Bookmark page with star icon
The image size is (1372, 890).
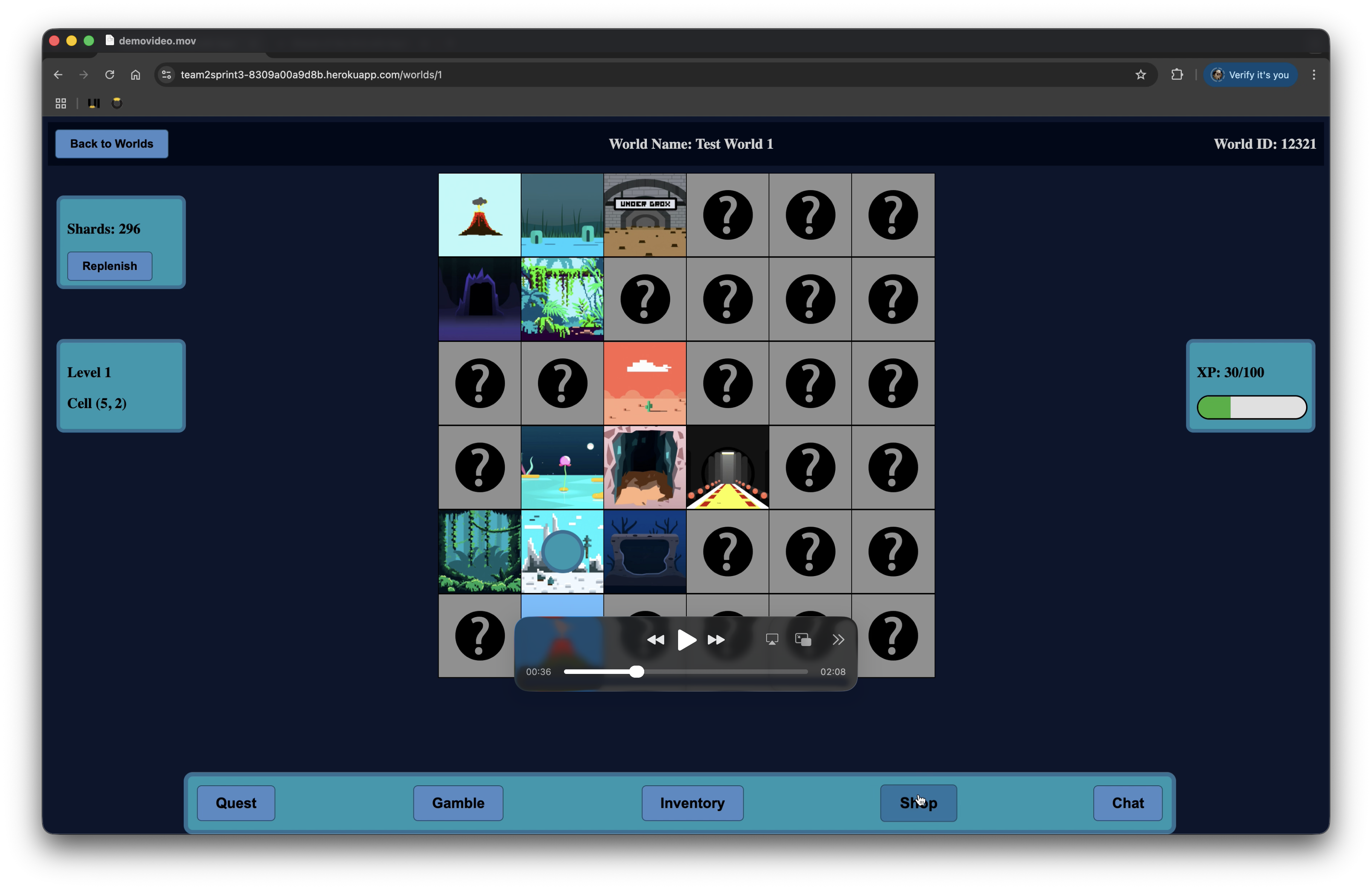pos(1140,75)
